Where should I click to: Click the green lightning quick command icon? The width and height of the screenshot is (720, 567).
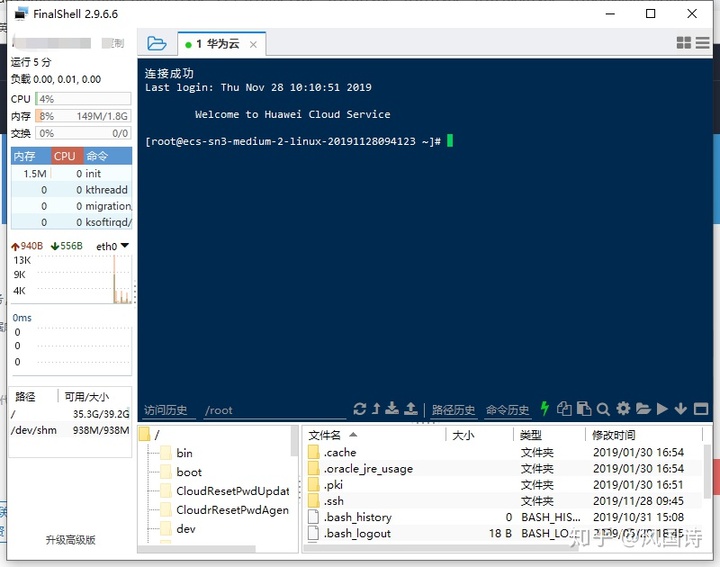545,408
